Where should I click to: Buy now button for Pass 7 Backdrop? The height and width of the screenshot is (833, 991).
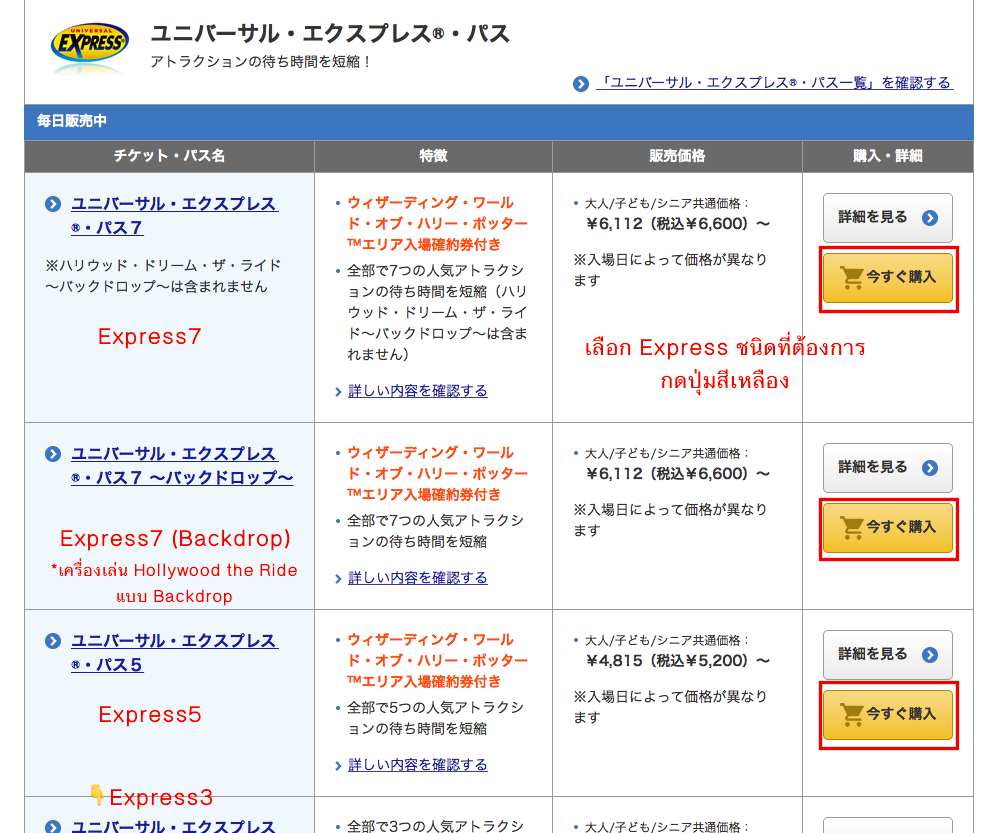[887, 528]
